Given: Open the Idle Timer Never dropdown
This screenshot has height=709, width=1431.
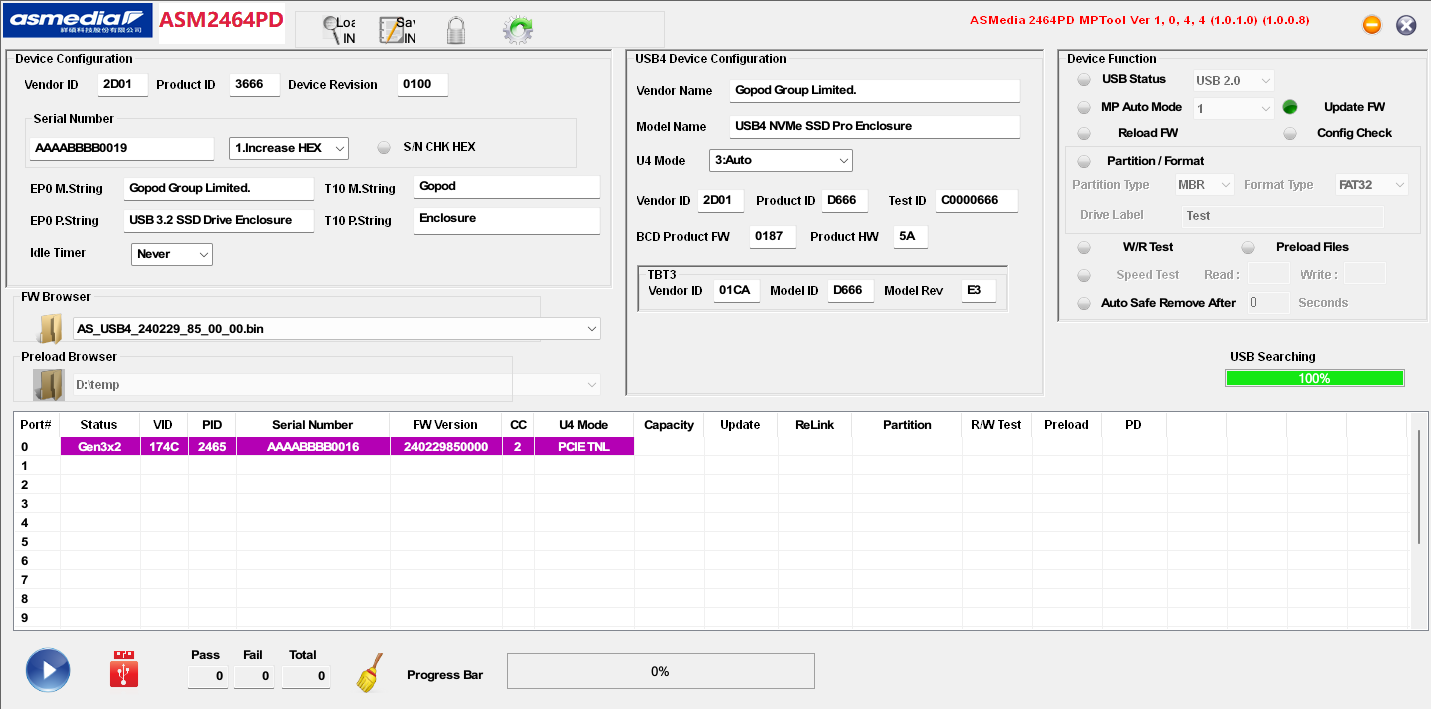Looking at the screenshot, I should pos(172,254).
